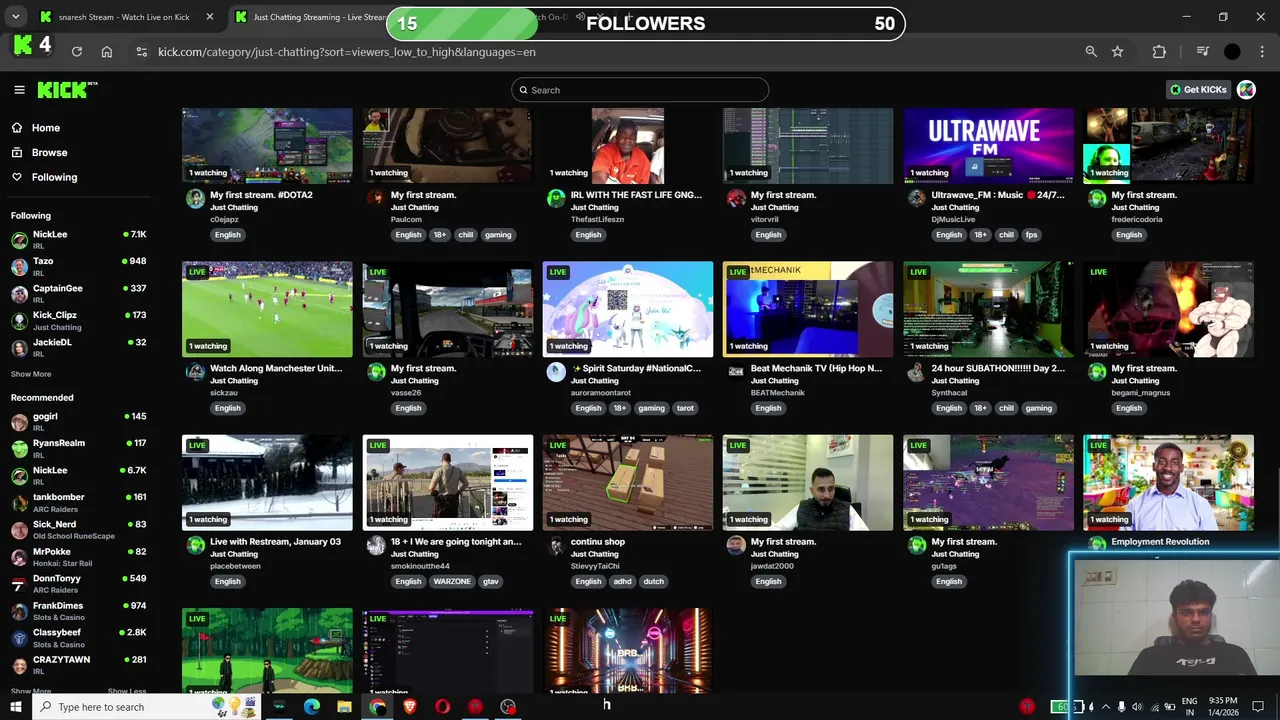Open the Kick hamburger sidebar menu
Screen dimensions: 1280x720
19,90
